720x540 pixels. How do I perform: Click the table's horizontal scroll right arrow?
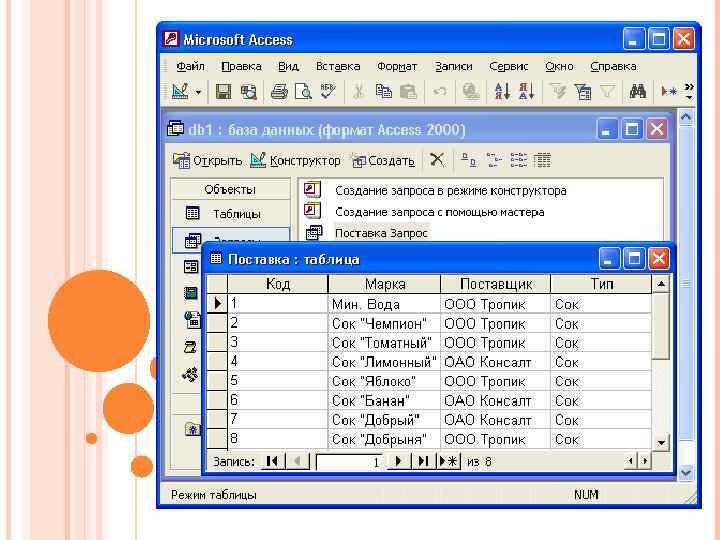coord(646,461)
